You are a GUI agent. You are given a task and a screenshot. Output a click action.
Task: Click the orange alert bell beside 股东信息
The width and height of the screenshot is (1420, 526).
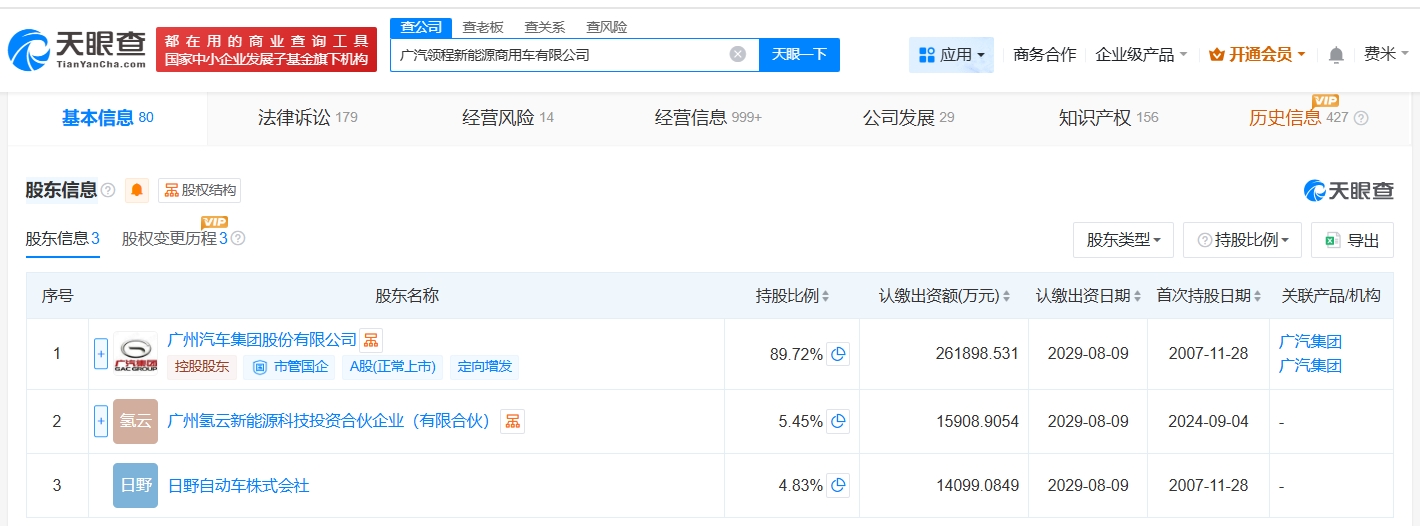pos(136,190)
